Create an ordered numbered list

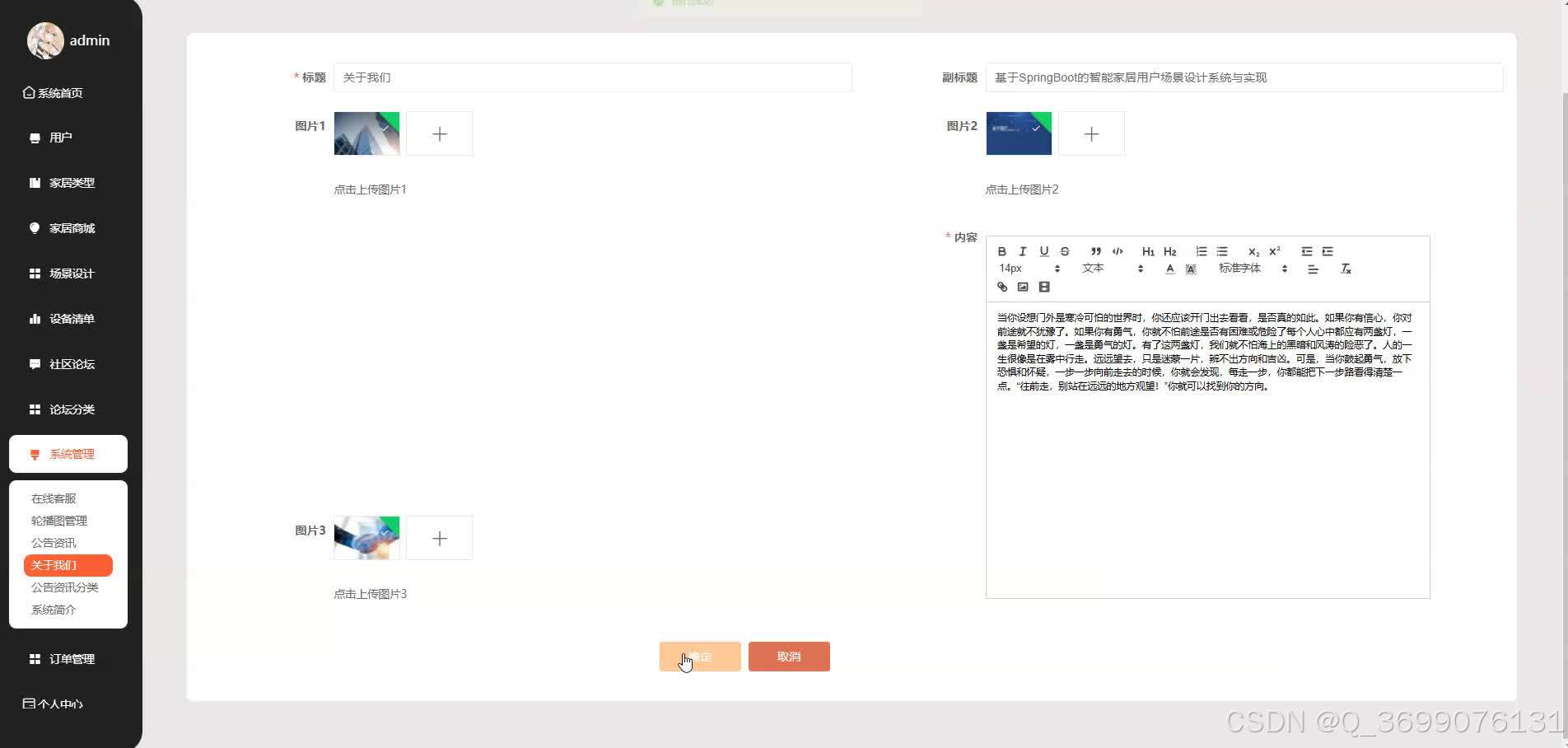click(1202, 251)
